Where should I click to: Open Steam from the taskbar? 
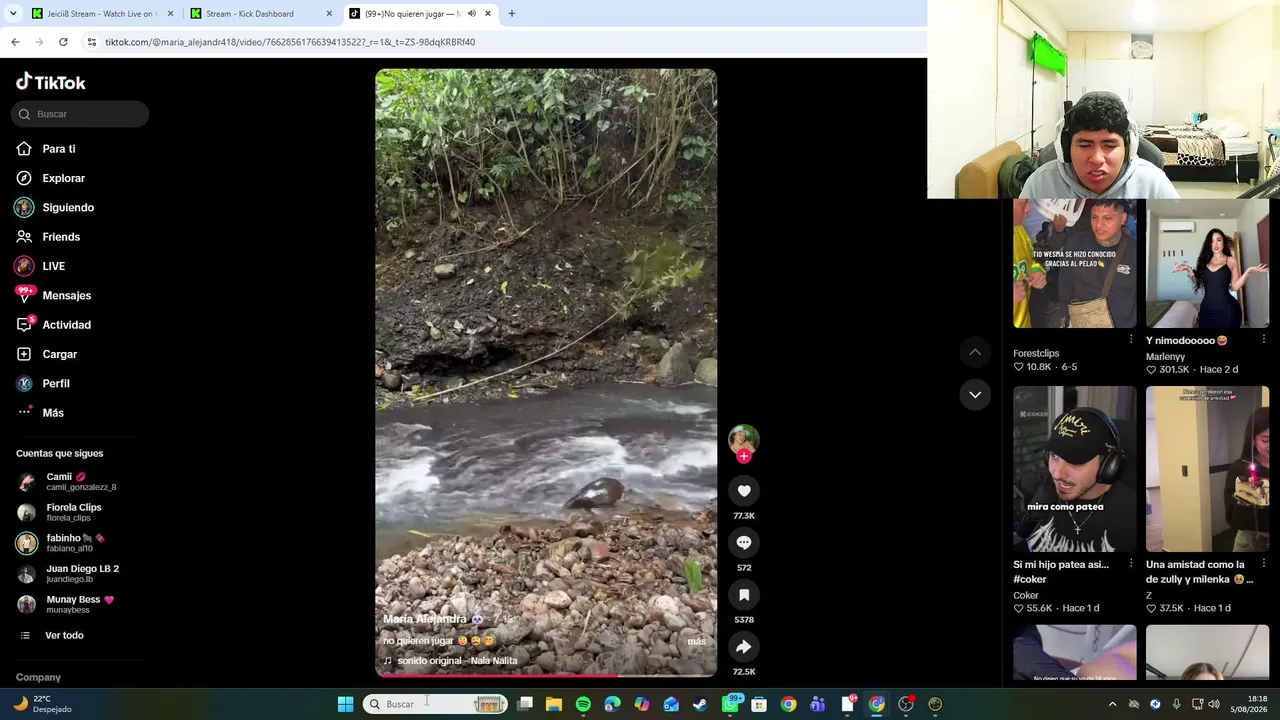click(700, 704)
